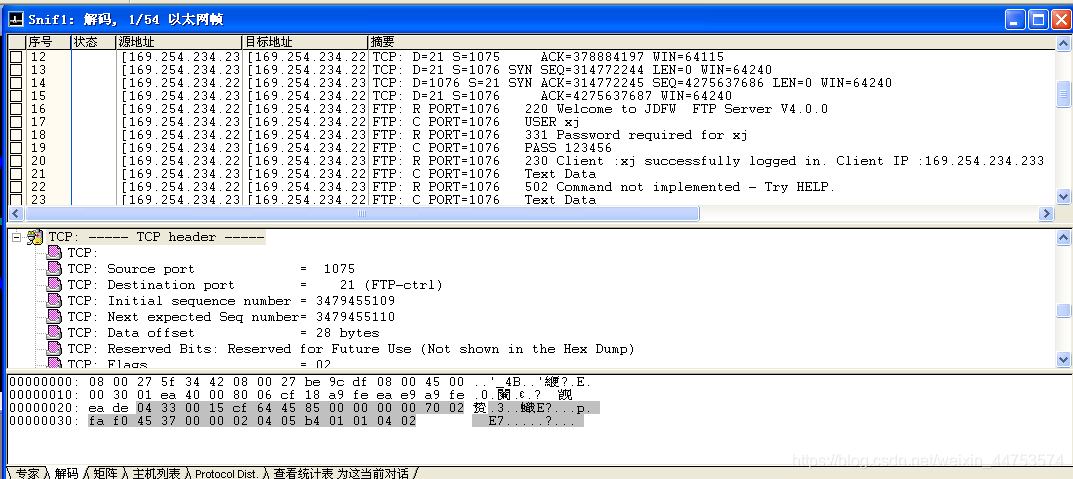Click the TCP header node icon

click(x=35, y=237)
